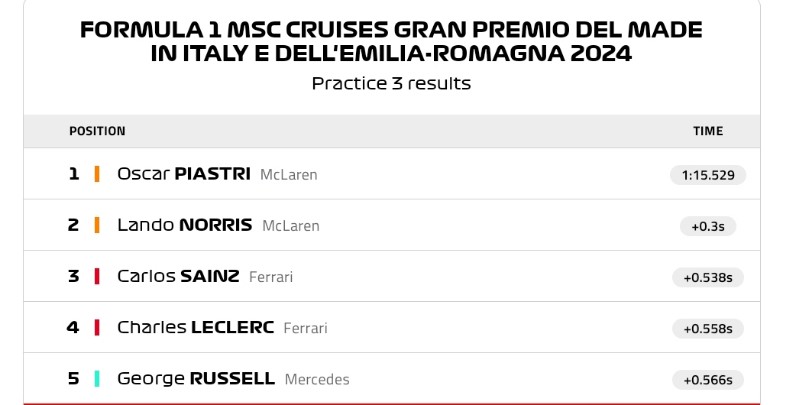Select Carlos Sainz driver name
The height and width of the screenshot is (405, 799).
click(x=178, y=276)
